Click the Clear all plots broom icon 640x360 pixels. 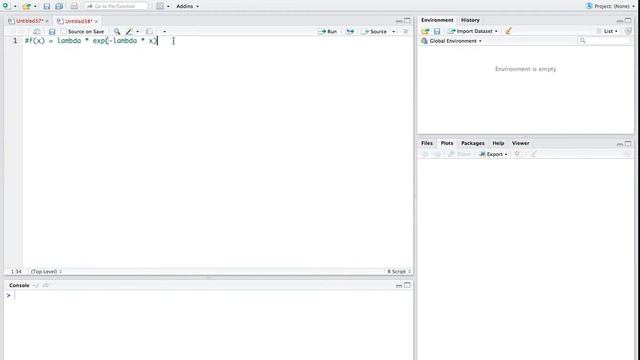click(x=533, y=154)
